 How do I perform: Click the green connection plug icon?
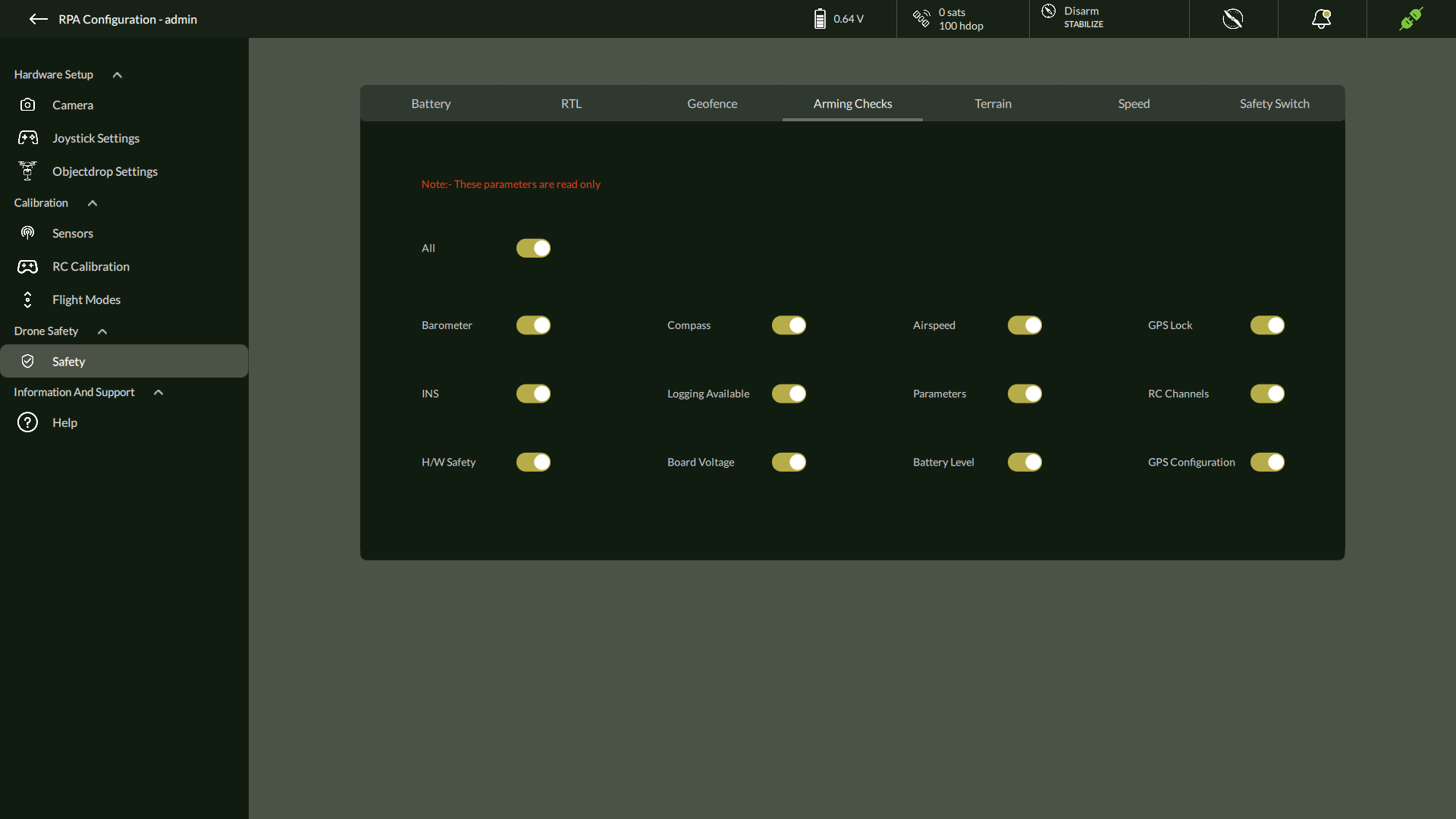pyautogui.click(x=1411, y=19)
